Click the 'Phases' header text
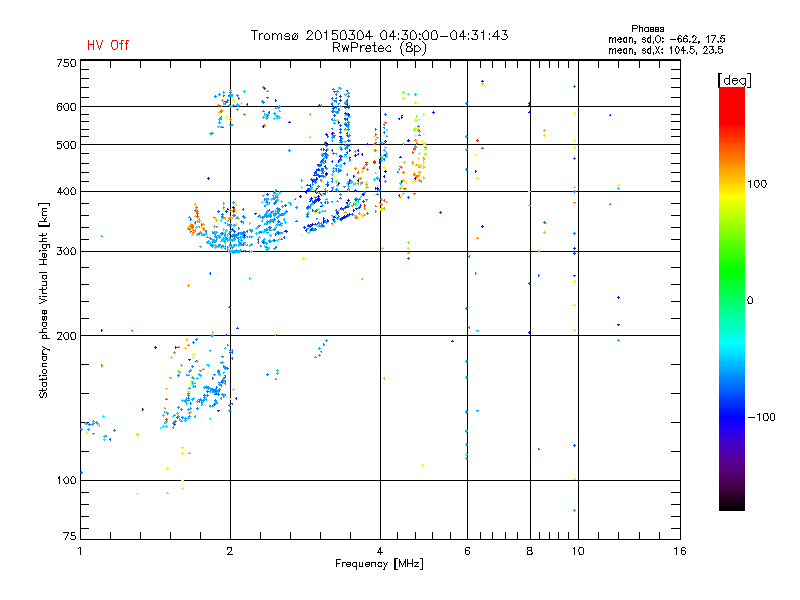Image resolution: width=800 pixels, height=600 pixels. 647,29
